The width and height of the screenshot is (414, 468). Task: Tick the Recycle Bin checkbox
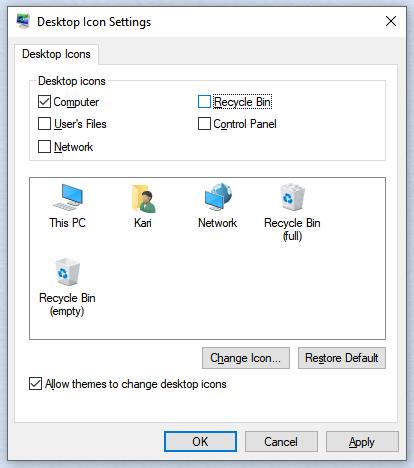point(204,102)
